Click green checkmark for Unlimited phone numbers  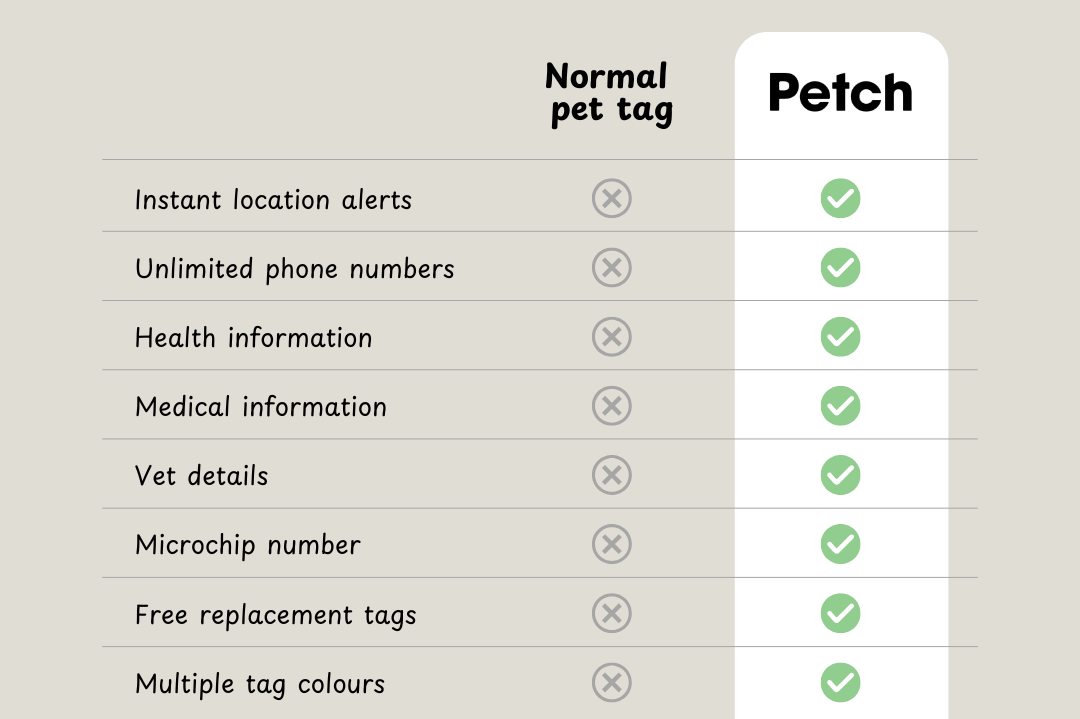(x=840, y=267)
